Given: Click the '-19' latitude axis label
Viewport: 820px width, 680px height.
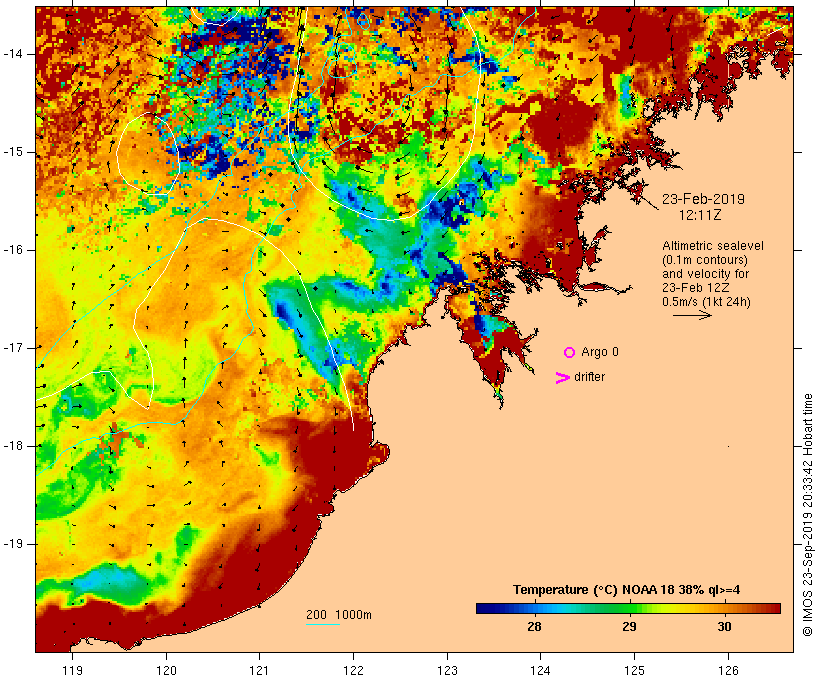Looking at the screenshot, I should 13,544.
